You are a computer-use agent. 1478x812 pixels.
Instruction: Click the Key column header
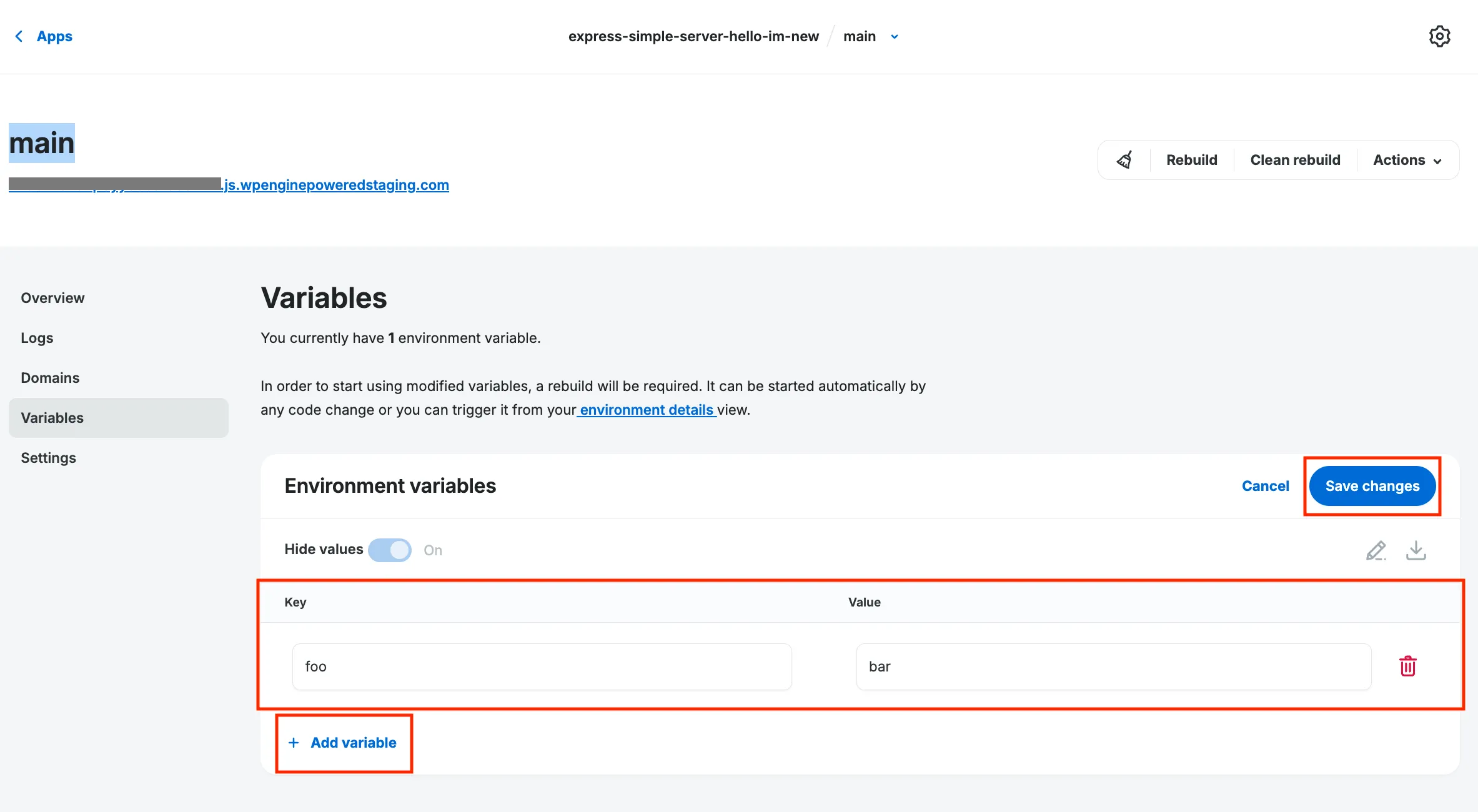[x=295, y=602]
